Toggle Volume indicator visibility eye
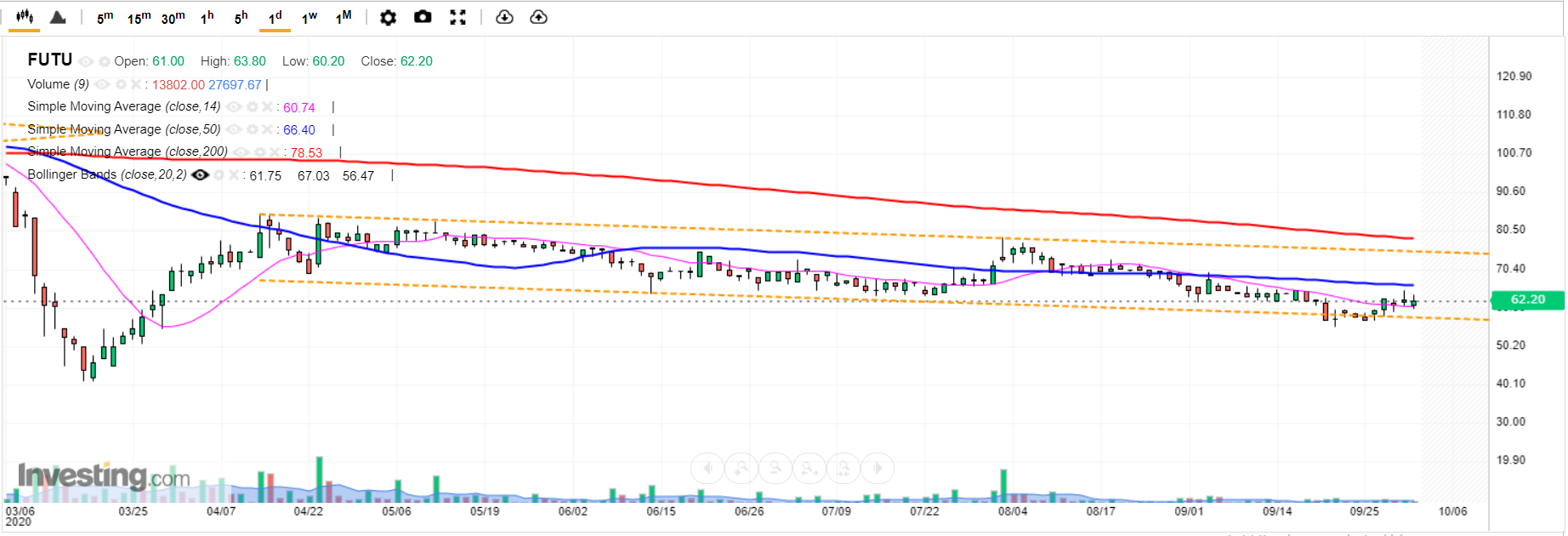This screenshot has width=1568, height=536. pyautogui.click(x=102, y=84)
